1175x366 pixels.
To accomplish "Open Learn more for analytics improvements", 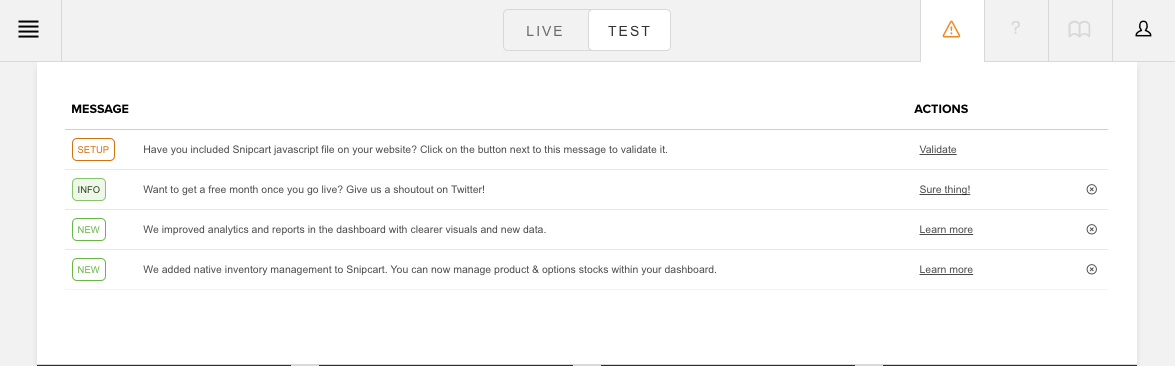I will (946, 229).
